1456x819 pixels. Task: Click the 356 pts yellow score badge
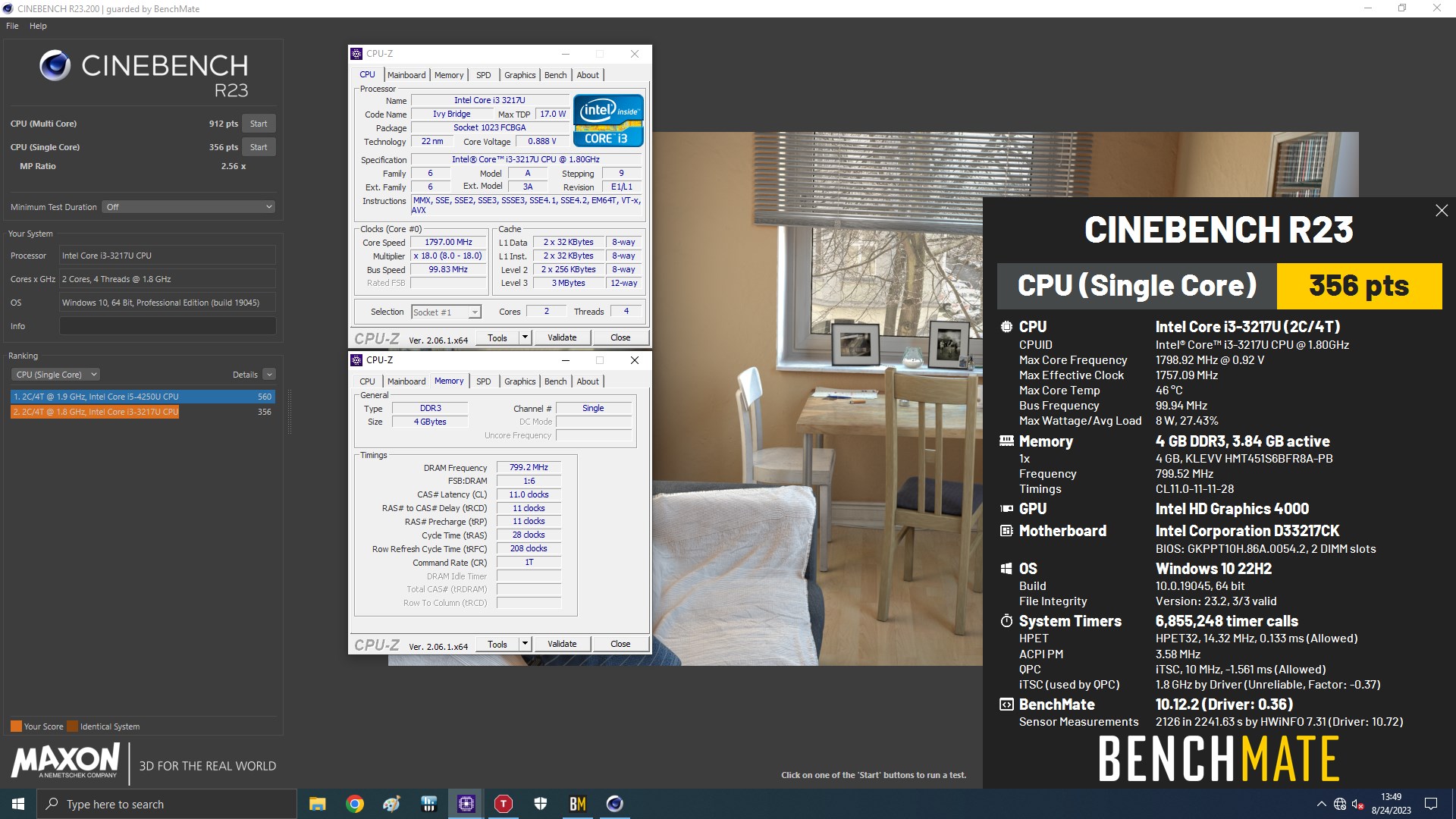pyautogui.click(x=1359, y=286)
